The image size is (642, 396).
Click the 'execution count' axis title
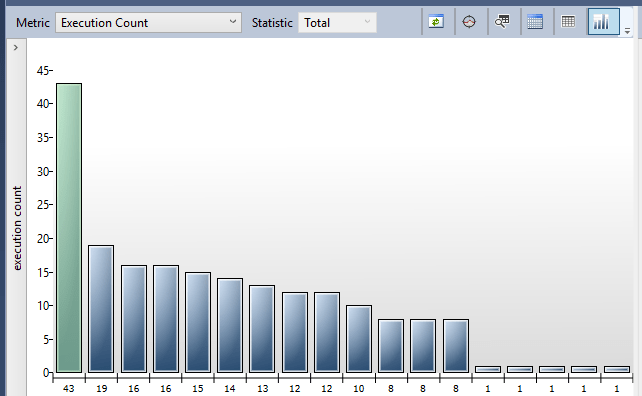(x=17, y=228)
